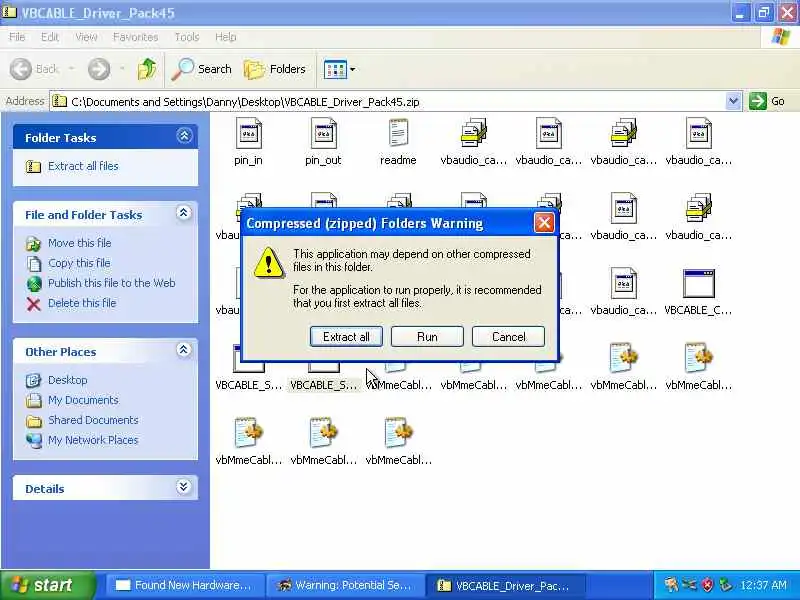This screenshot has width=800, height=600.
Task: Click the folder icon in title bar
Action: (x=9, y=11)
